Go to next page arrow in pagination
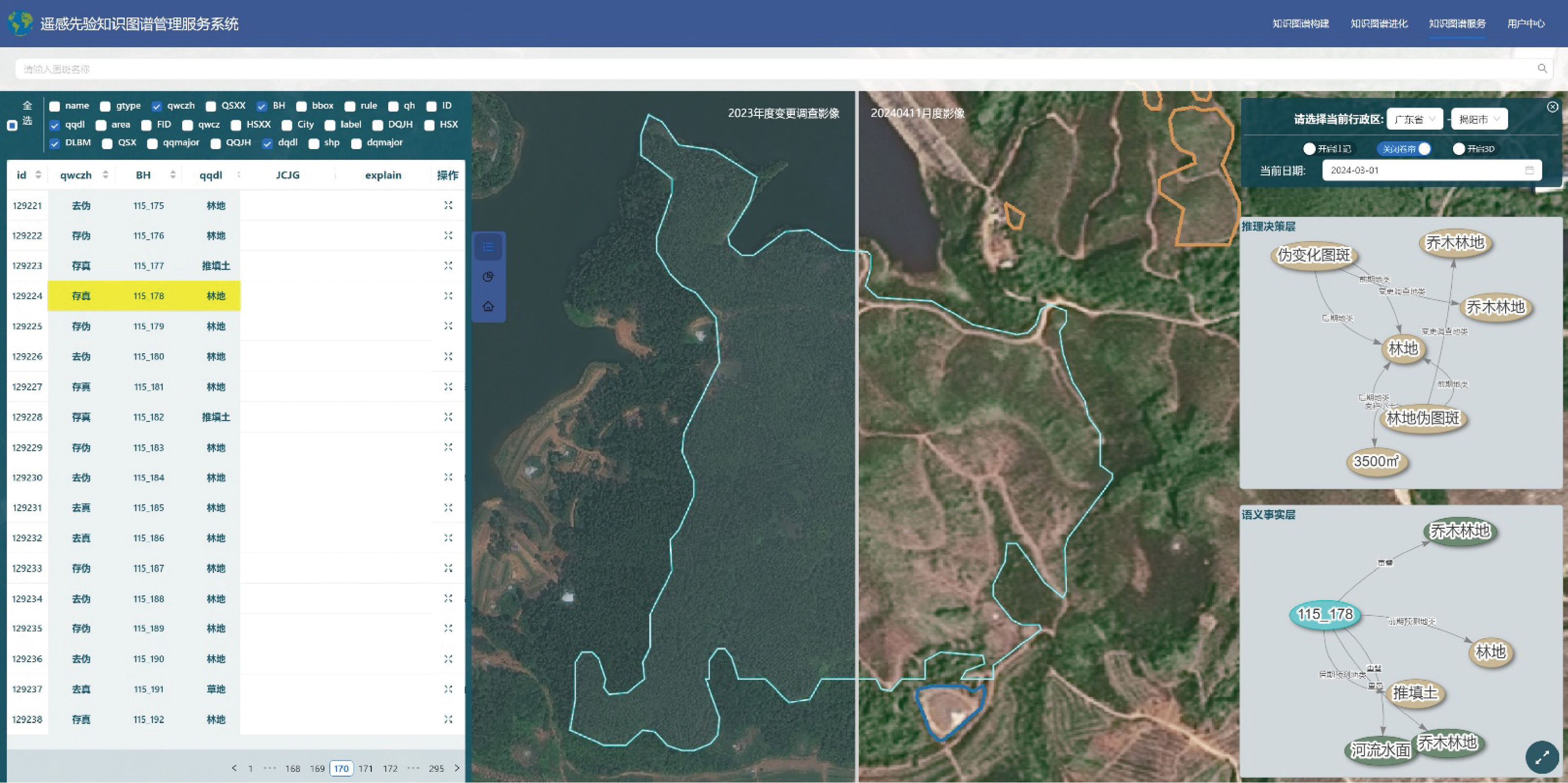Screen dimensions: 1568x783 point(457,768)
